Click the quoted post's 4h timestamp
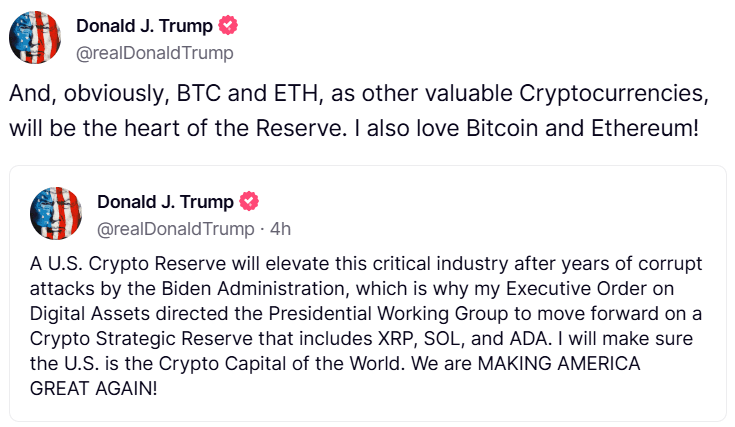Image resolution: width=735 pixels, height=427 pixels. coord(280,229)
